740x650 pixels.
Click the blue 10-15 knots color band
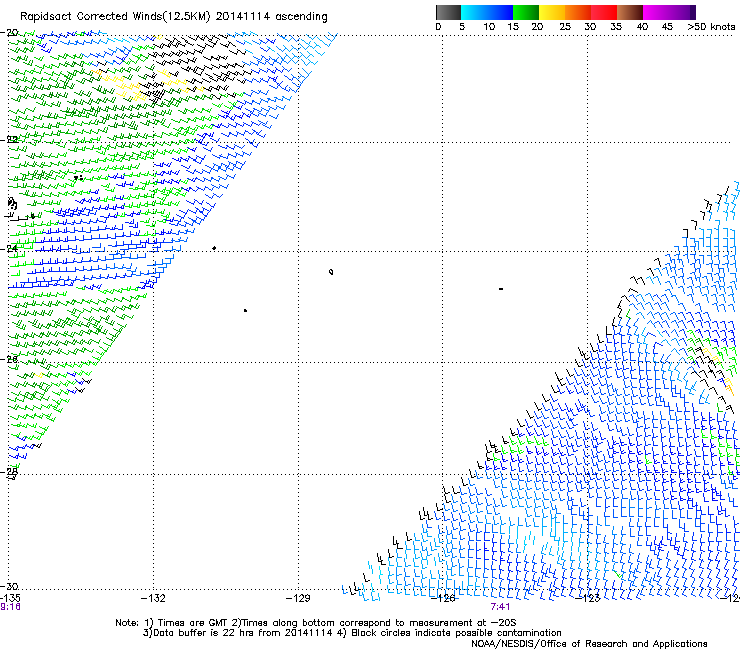pyautogui.click(x=500, y=12)
